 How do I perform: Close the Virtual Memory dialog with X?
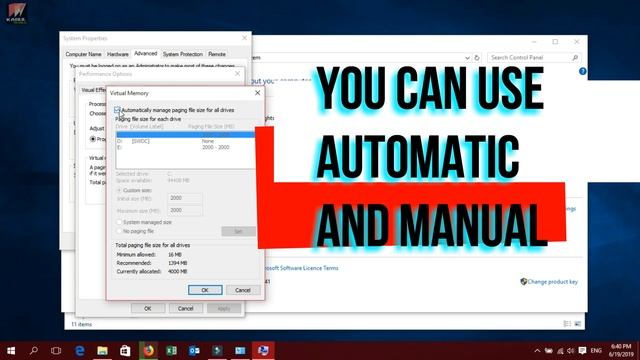coord(257,93)
